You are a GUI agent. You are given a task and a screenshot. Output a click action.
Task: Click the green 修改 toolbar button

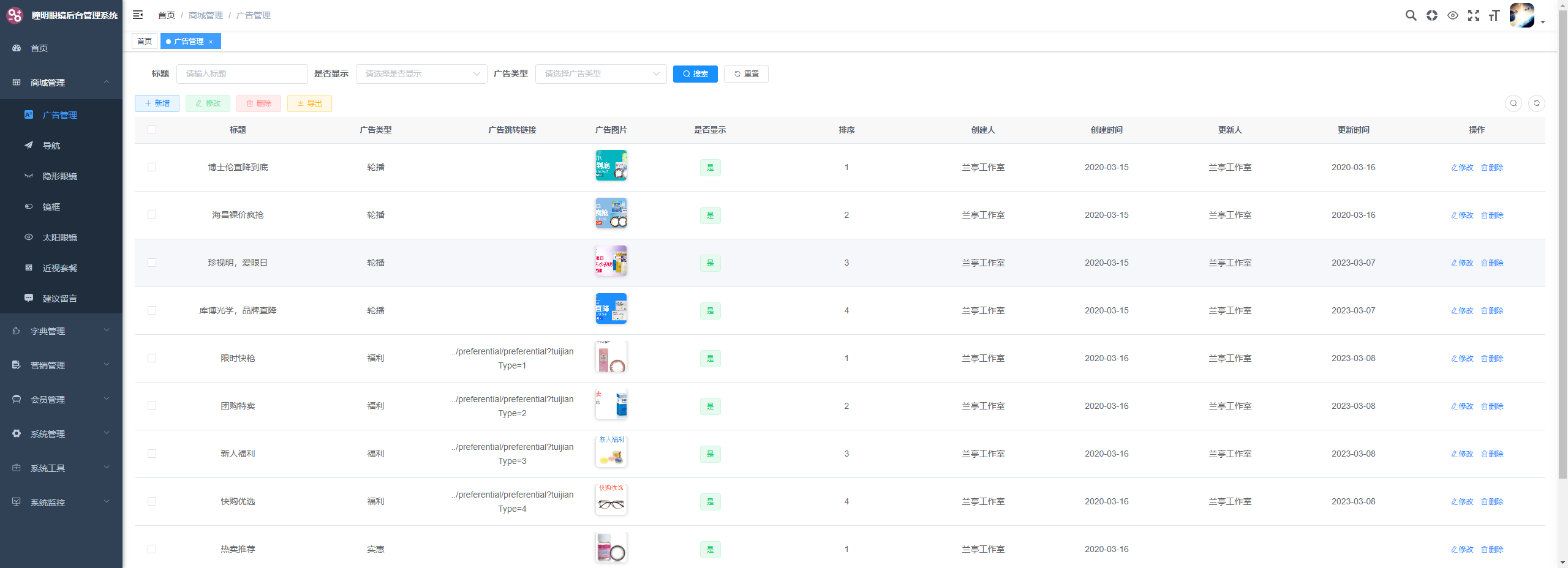[208, 103]
